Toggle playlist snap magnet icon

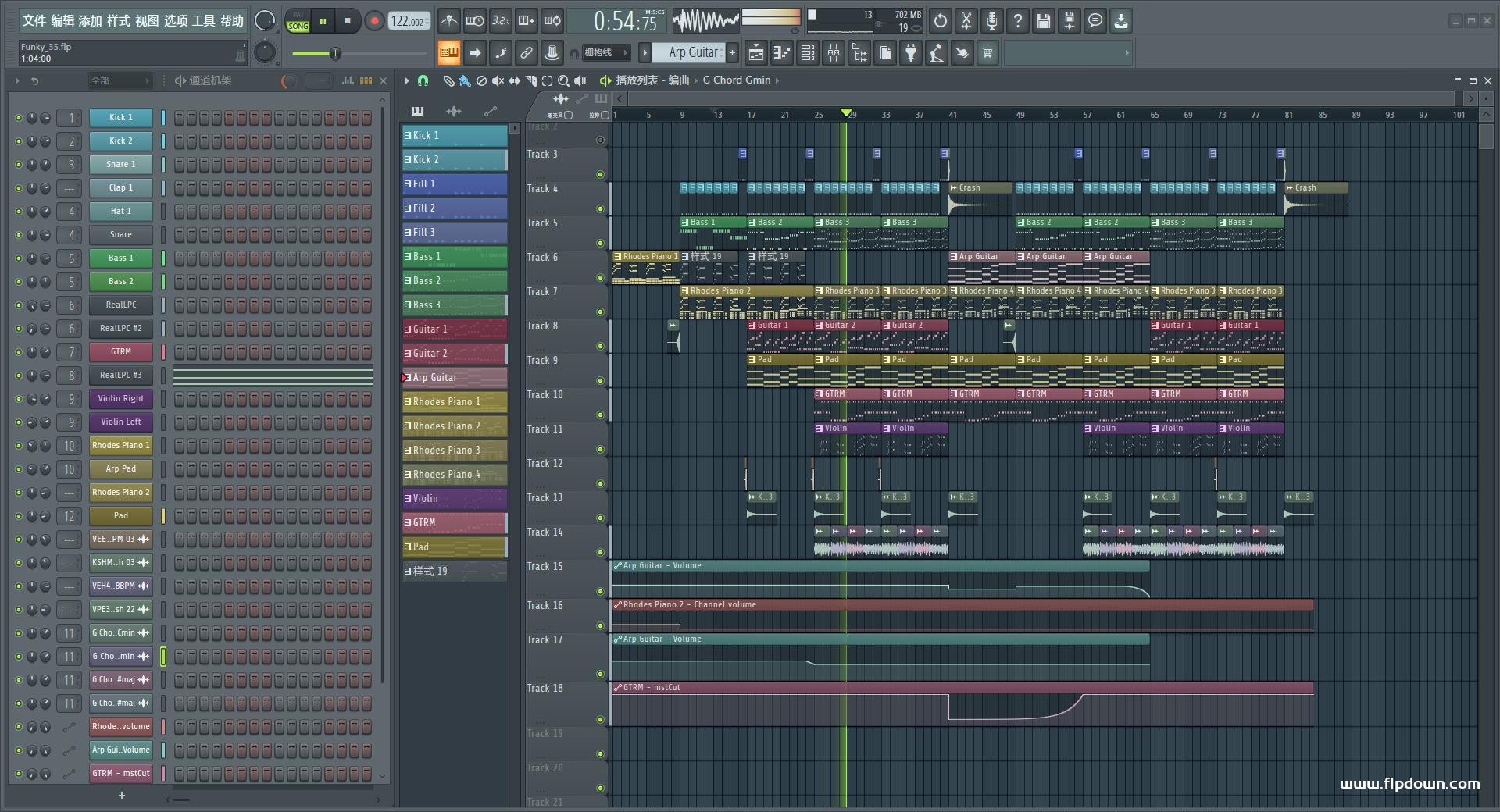(423, 80)
